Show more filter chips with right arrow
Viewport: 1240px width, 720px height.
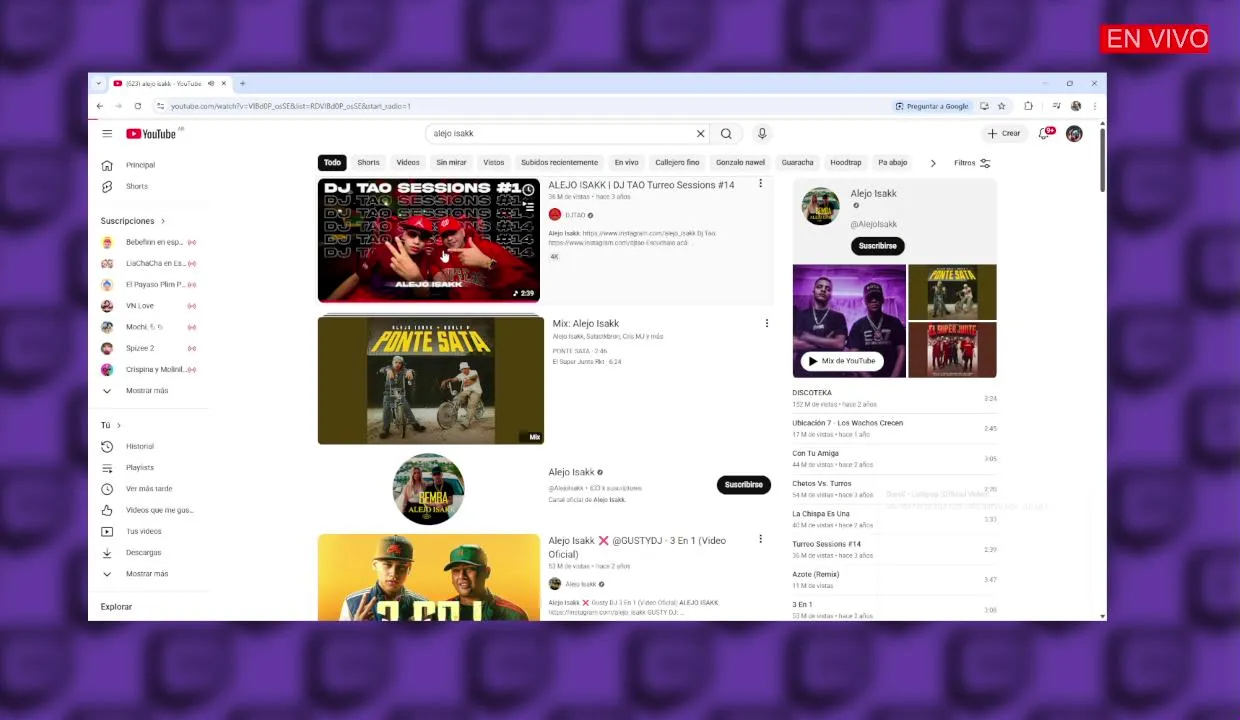coord(933,163)
